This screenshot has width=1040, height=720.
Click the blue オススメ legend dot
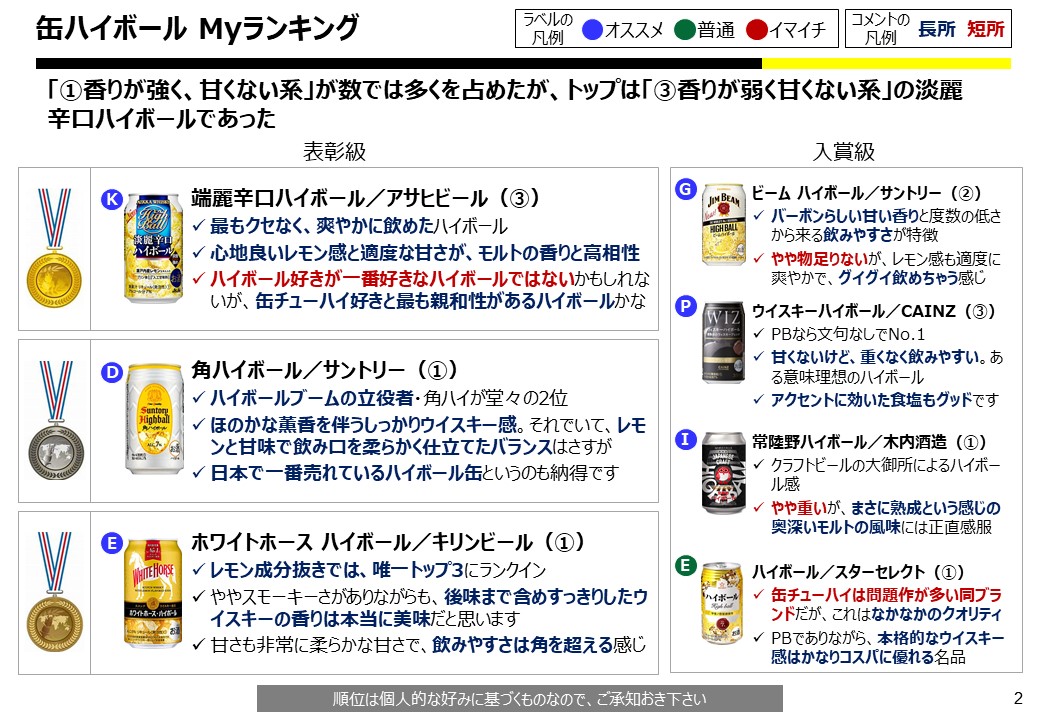click(592, 29)
